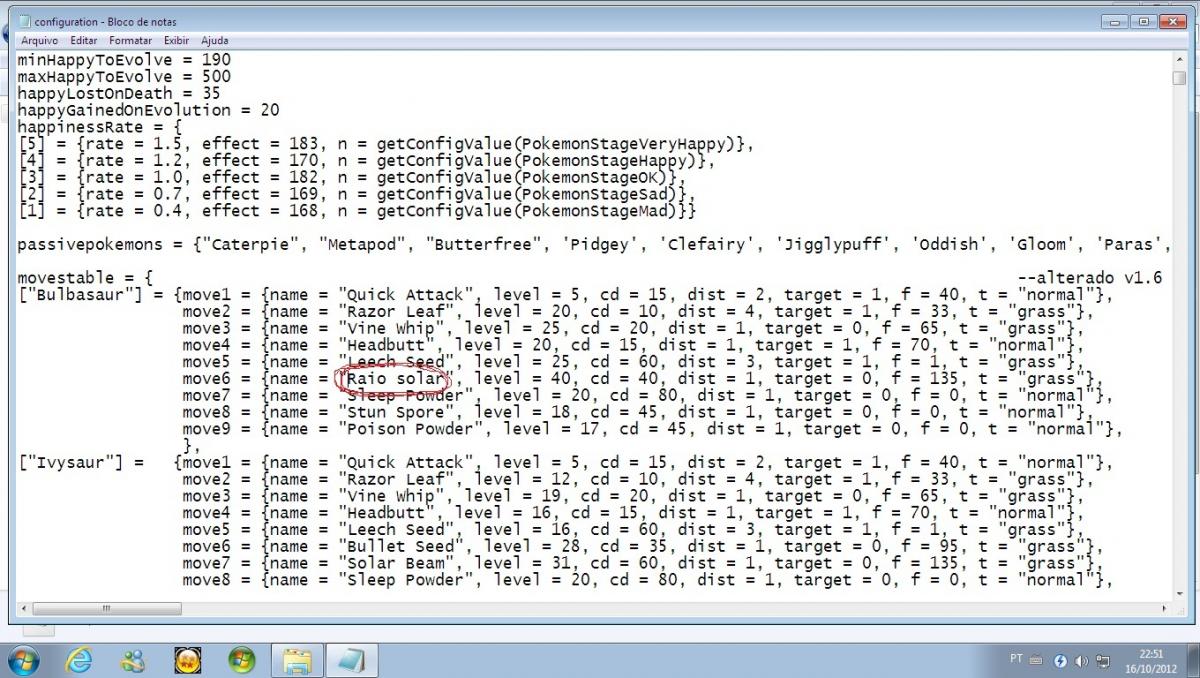Click the line 'happyLostOnDeath = 35'
The height and width of the screenshot is (678, 1200).
pyautogui.click(x=119, y=94)
